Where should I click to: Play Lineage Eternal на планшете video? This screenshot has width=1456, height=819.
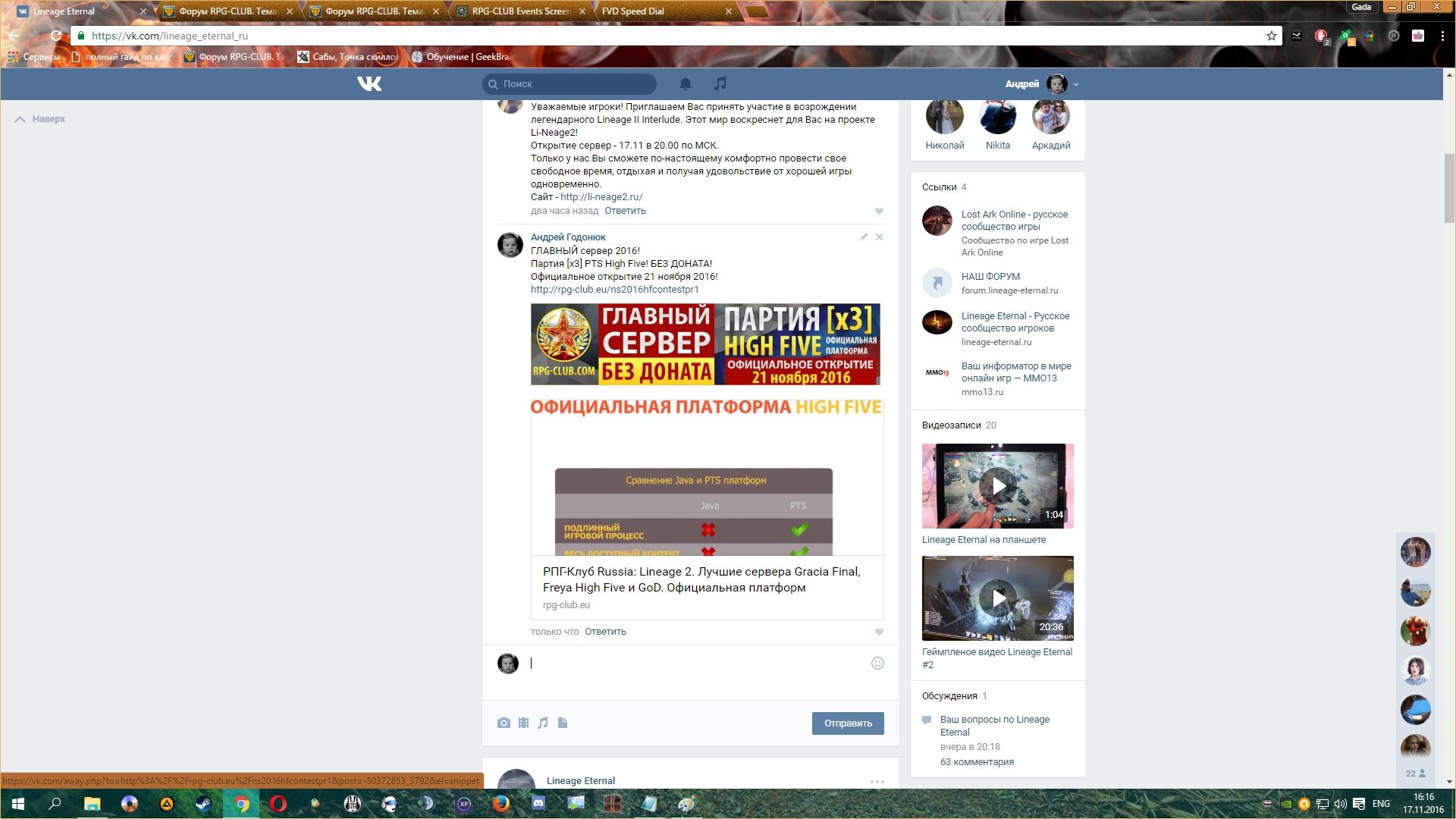(x=998, y=486)
